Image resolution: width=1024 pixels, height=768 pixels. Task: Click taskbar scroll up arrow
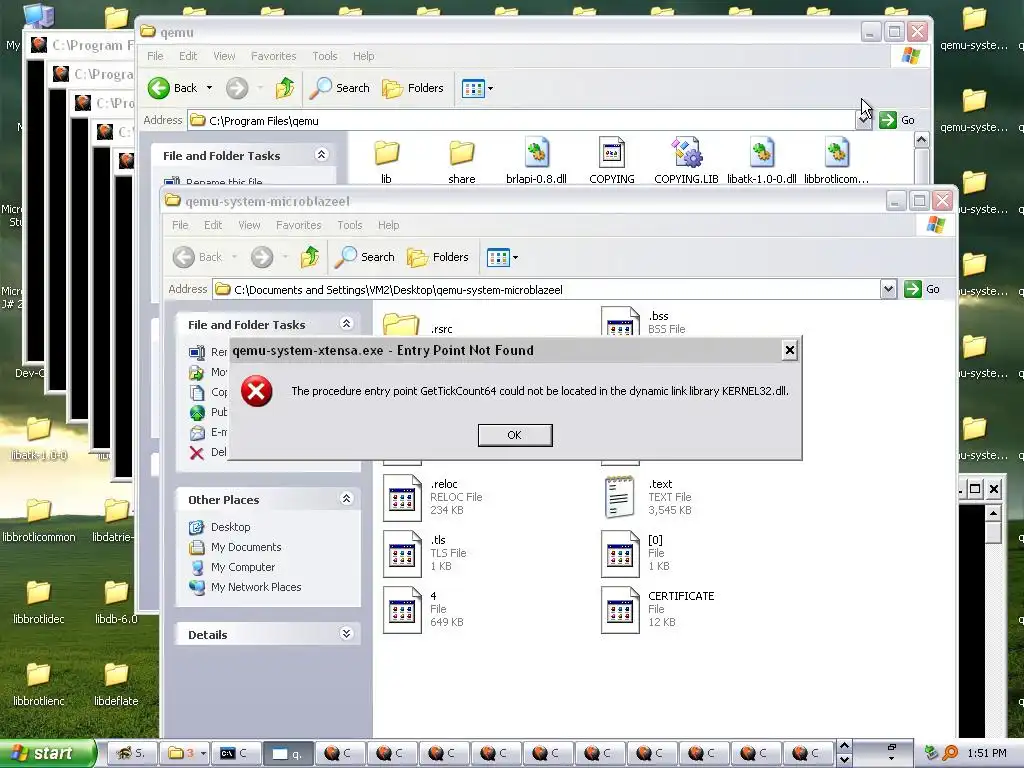(x=844, y=746)
